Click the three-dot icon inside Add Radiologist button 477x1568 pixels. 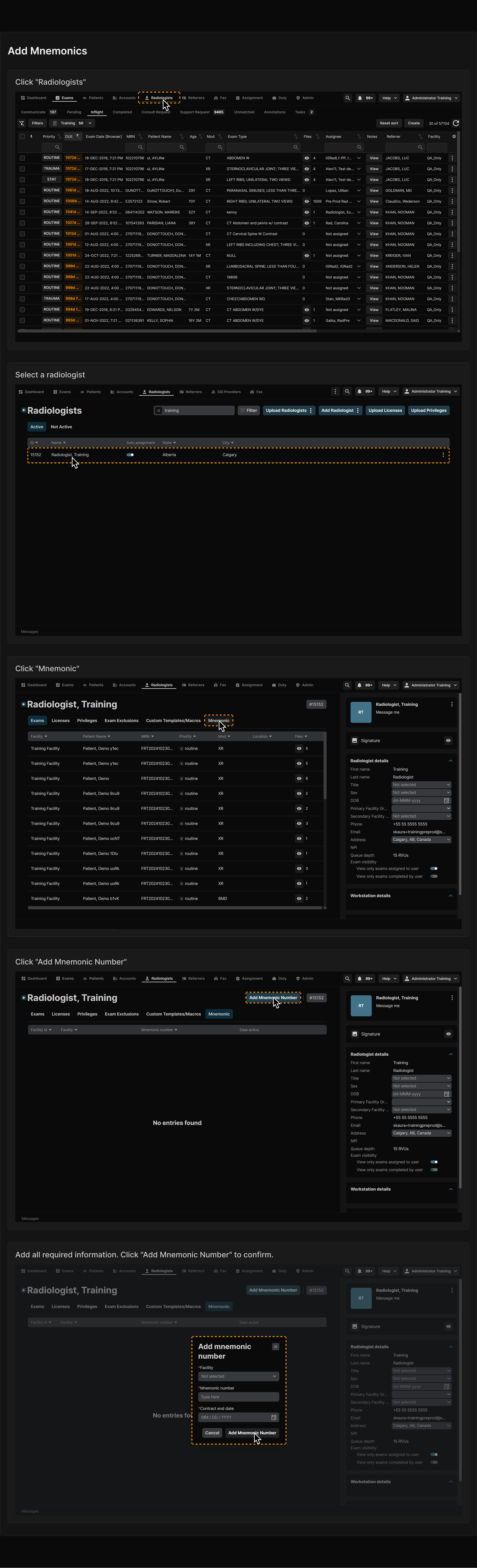coord(358,410)
